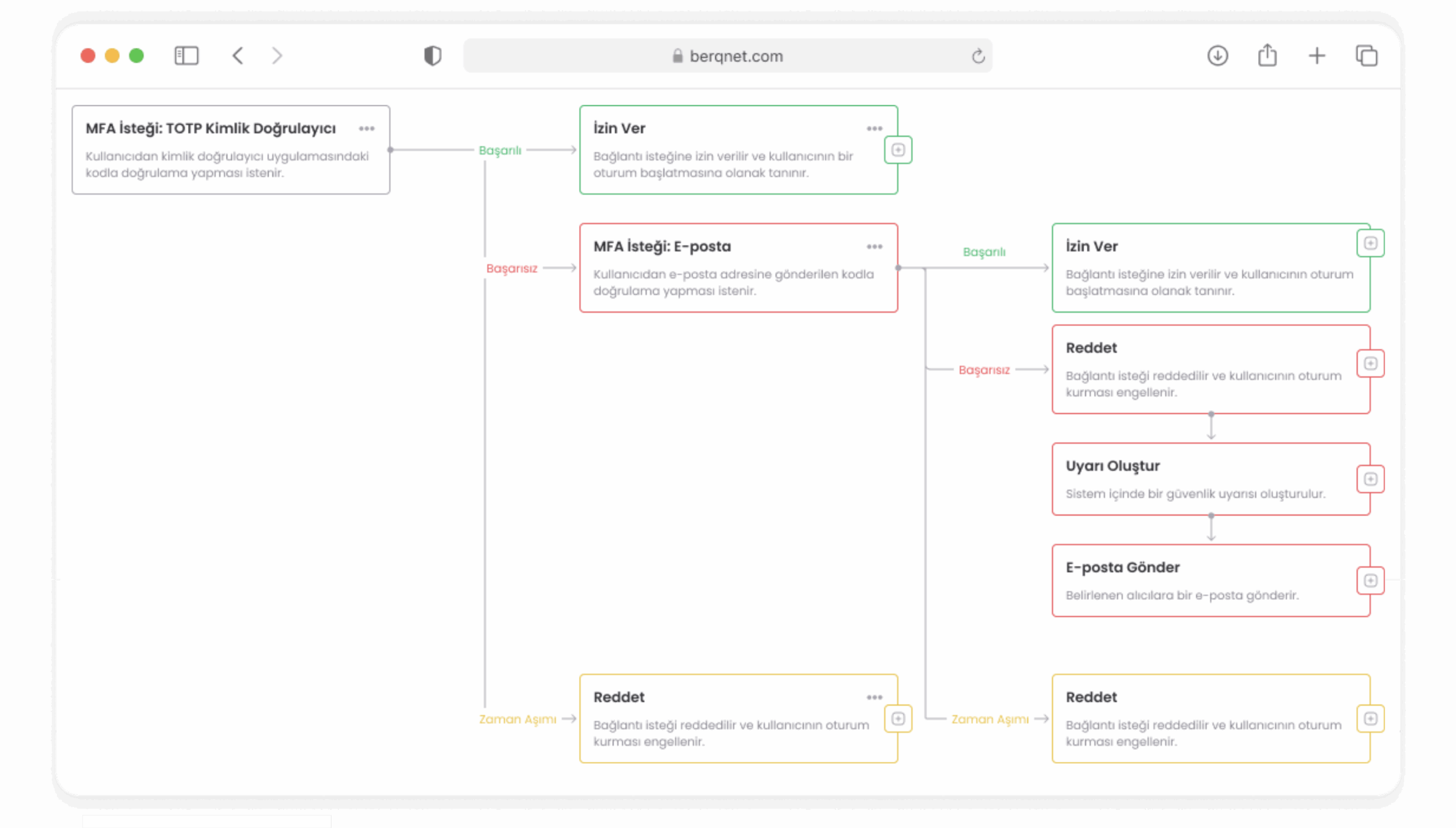This screenshot has height=828, width=1456.
Task: Go back with the back arrow
Action: (238, 56)
